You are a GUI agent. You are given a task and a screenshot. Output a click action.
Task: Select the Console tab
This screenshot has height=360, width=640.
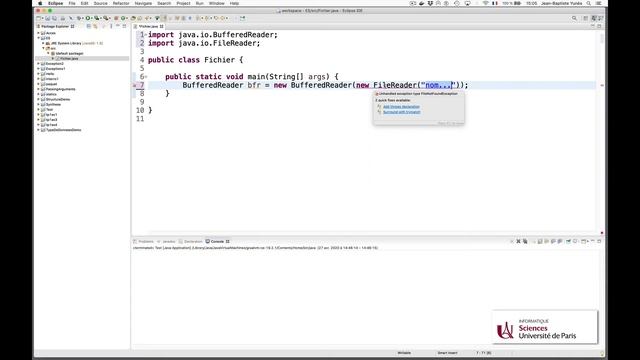(x=217, y=242)
